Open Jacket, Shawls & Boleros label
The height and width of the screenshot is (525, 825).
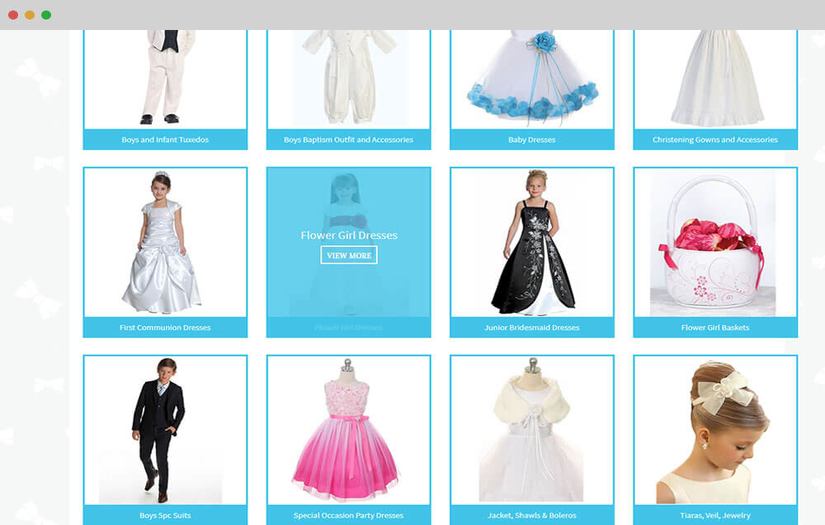(x=532, y=515)
